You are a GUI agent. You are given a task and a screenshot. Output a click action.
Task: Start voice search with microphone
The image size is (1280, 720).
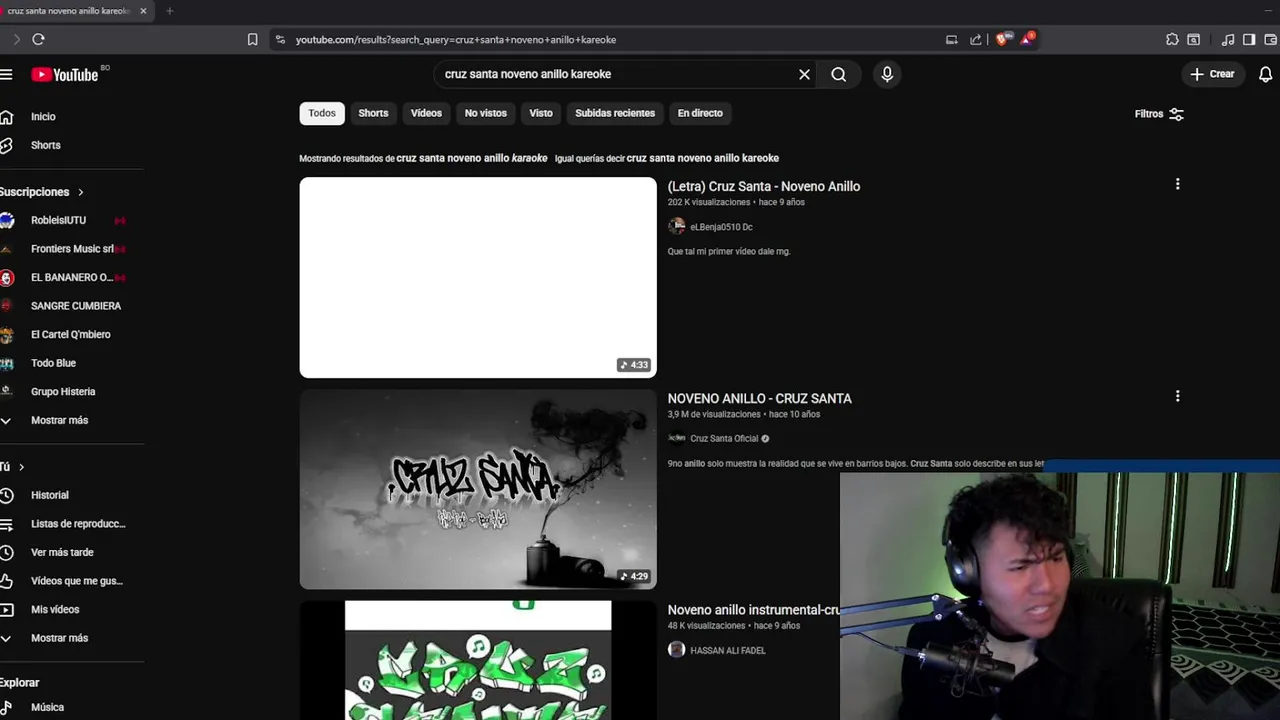[887, 74]
